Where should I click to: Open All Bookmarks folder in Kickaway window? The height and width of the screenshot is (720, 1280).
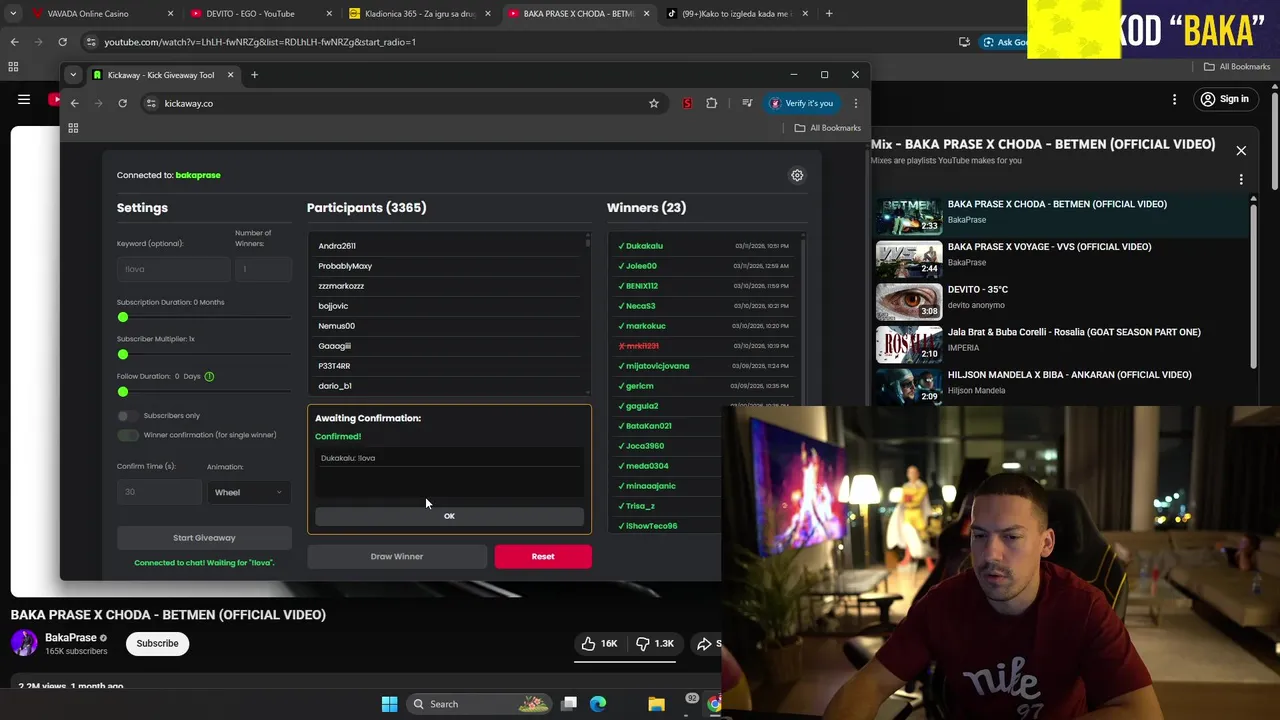827,128
